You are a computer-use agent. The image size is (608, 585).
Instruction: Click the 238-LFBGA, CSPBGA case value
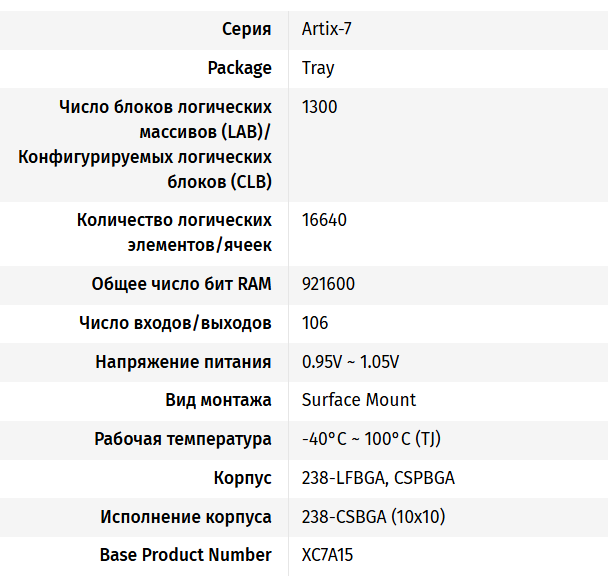click(x=378, y=478)
